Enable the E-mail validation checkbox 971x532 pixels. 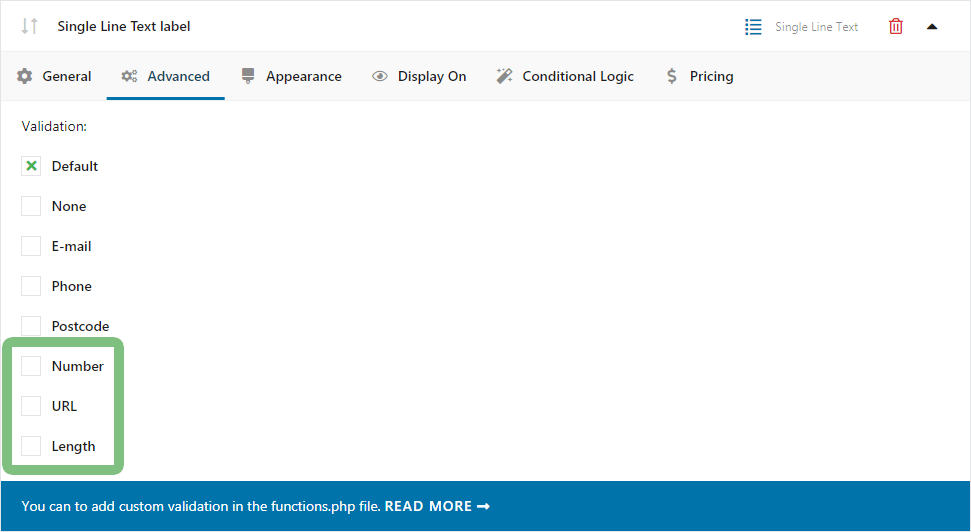tap(32, 247)
